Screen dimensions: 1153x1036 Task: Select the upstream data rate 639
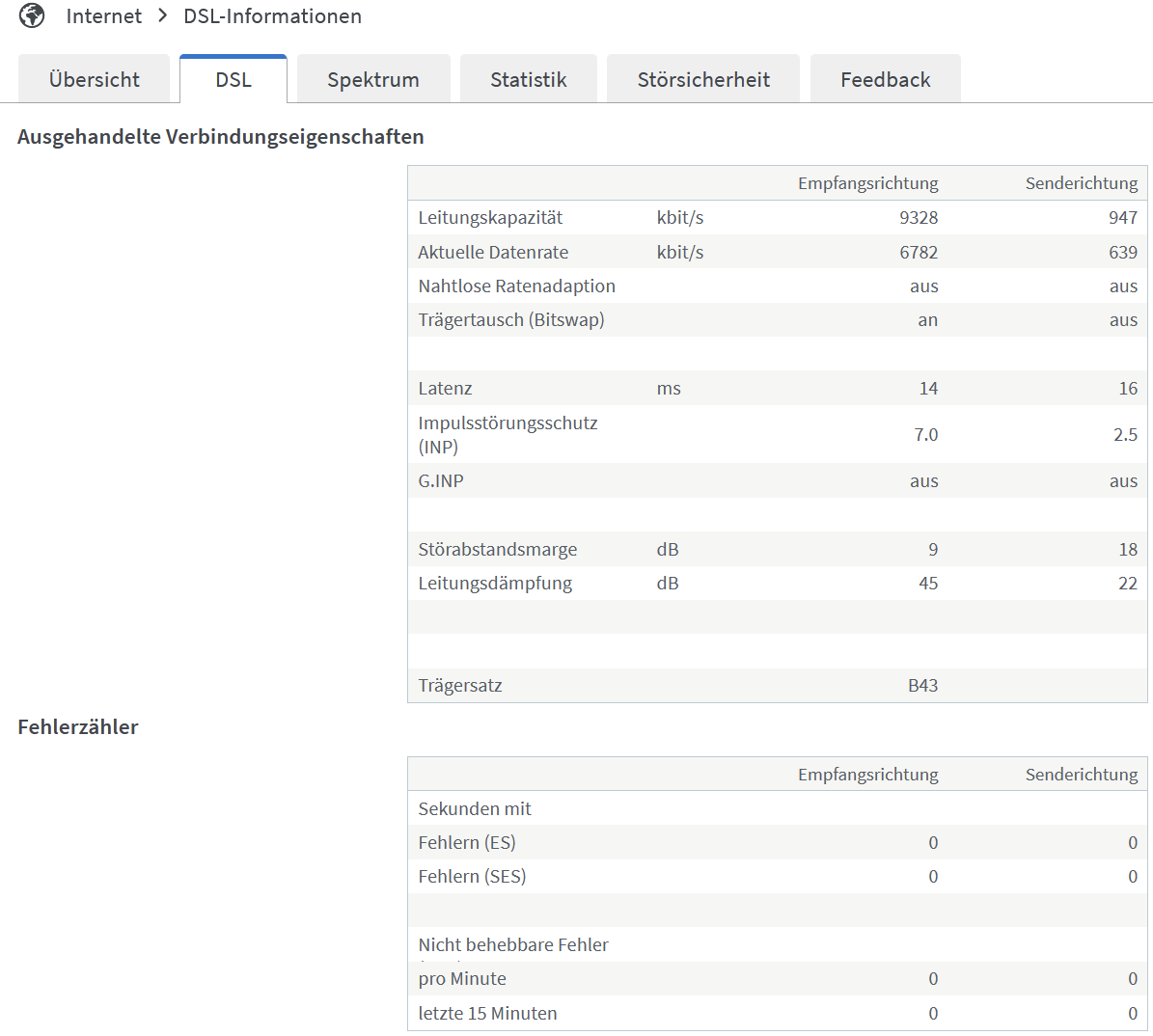click(1123, 252)
